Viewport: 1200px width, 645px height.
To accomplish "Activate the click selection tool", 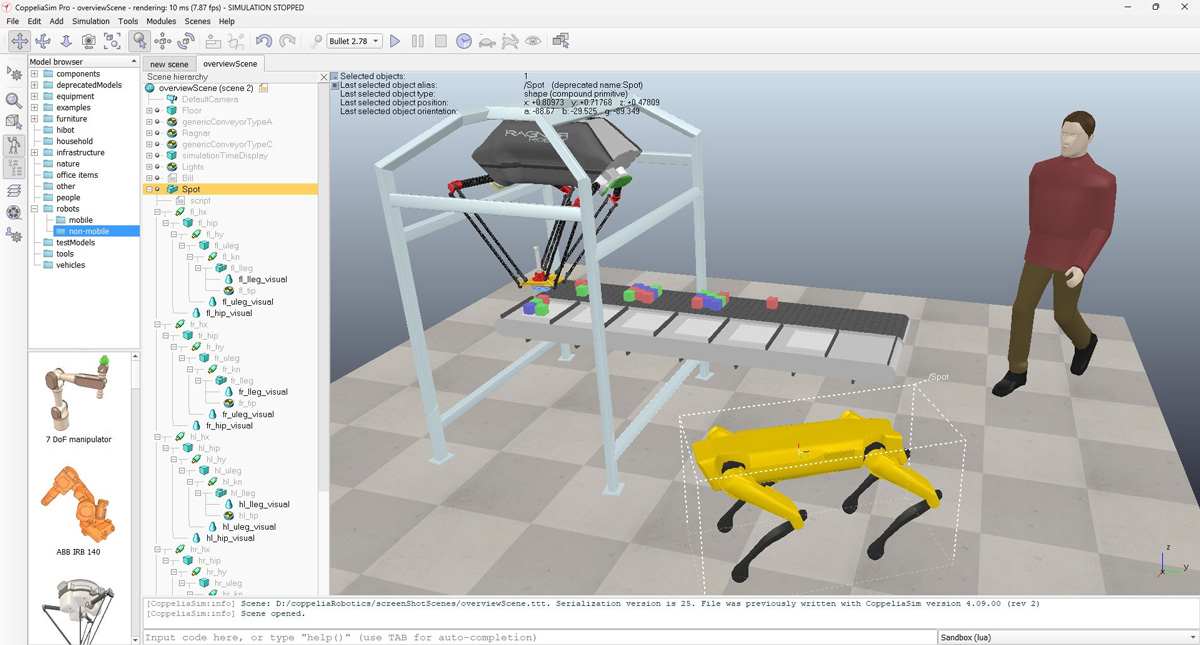I will 139,41.
